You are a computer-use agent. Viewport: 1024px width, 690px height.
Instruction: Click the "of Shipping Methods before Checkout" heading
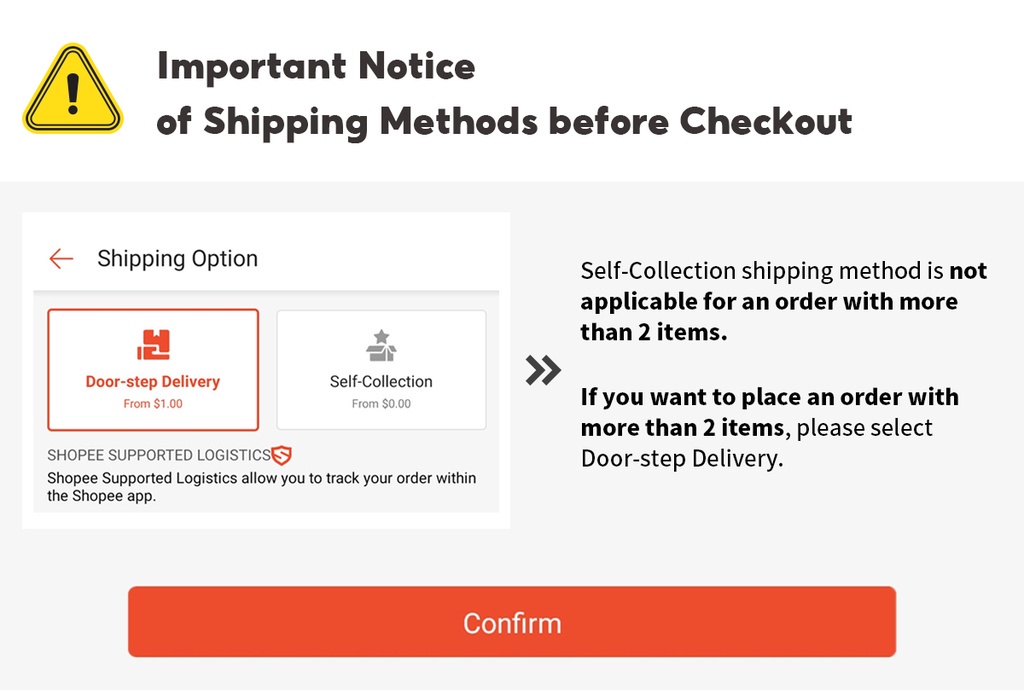[504, 121]
